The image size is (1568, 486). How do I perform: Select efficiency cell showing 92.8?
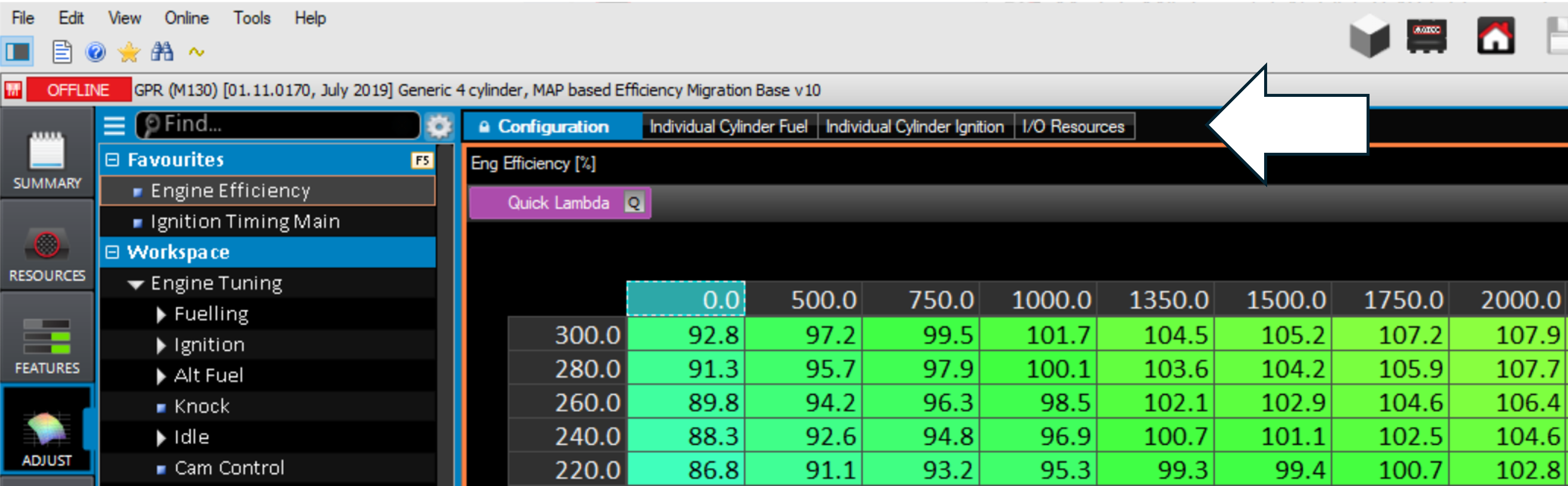tap(686, 335)
